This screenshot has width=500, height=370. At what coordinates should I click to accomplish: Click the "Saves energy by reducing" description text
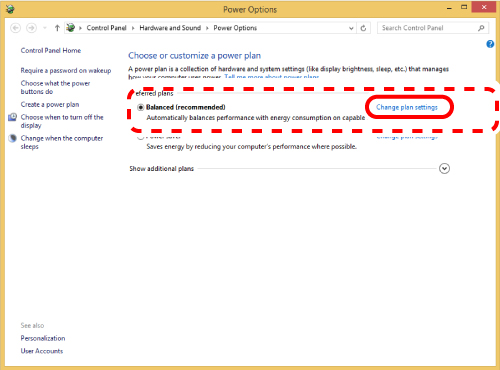click(251, 147)
